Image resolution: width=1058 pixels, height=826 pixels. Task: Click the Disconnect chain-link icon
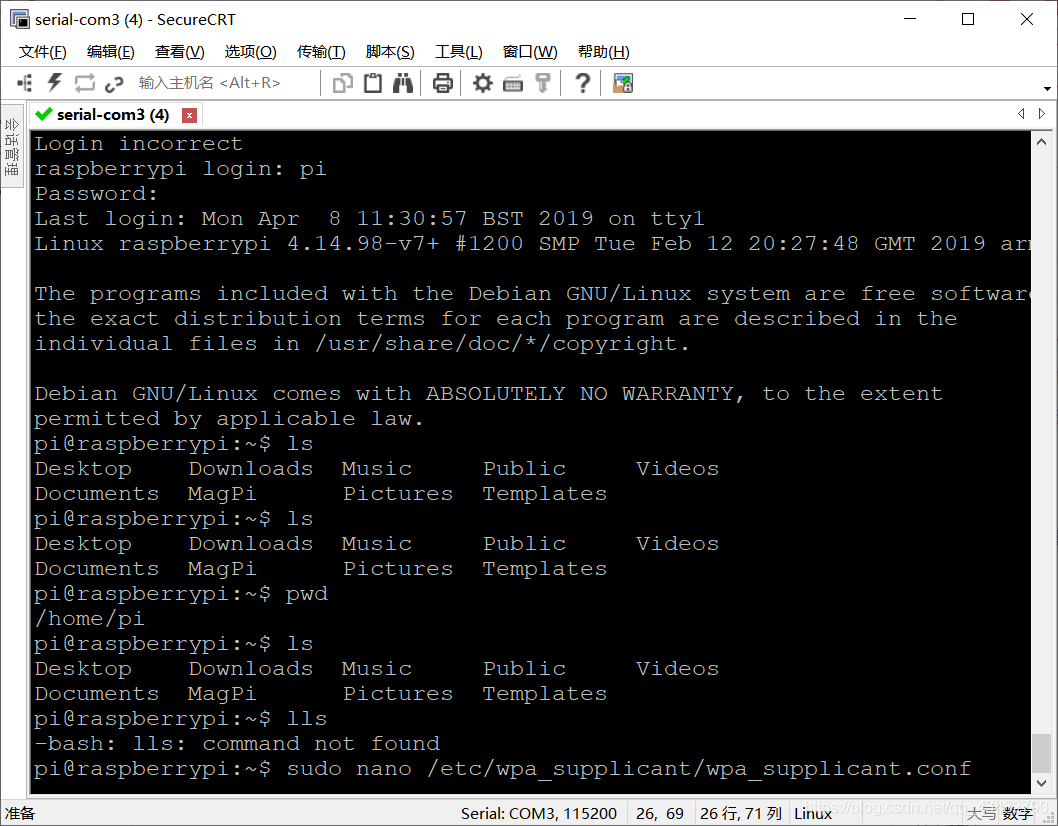(114, 83)
